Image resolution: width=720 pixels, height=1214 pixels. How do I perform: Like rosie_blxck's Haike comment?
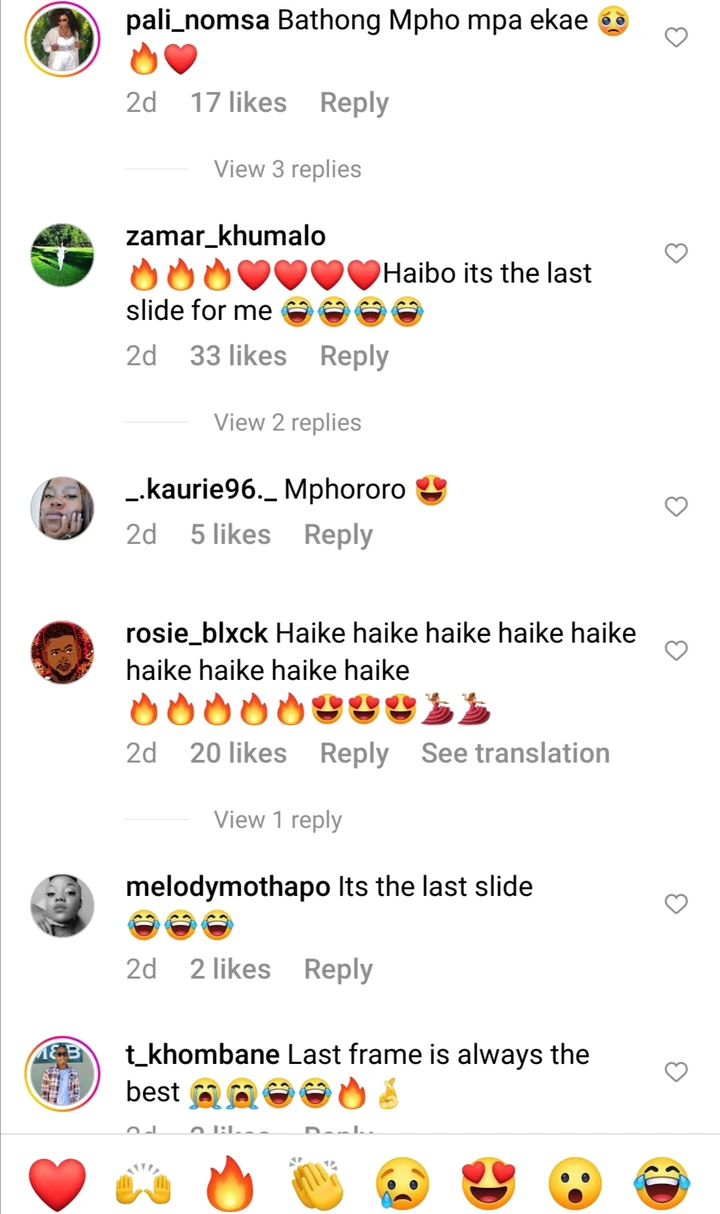[677, 650]
